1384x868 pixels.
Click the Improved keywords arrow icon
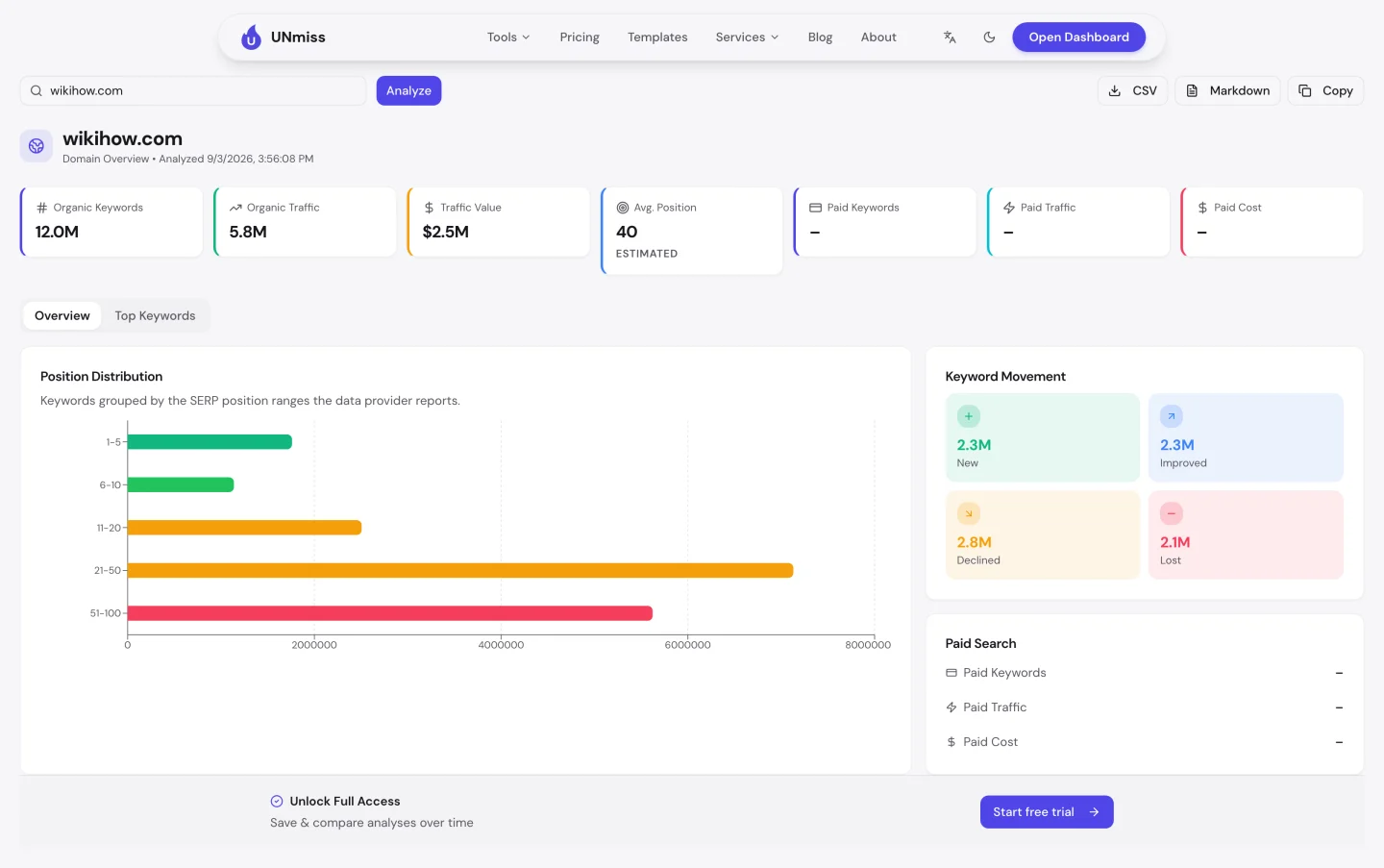1172,416
